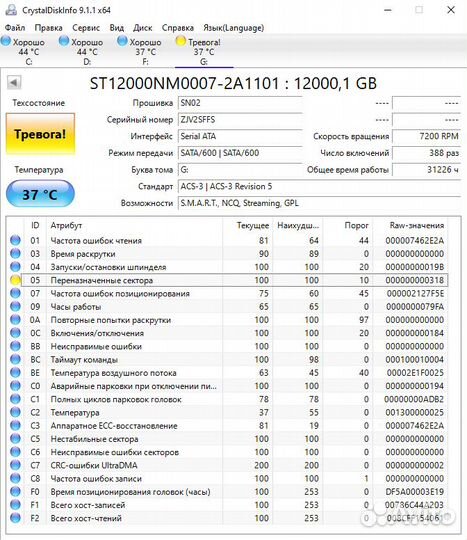467x540 pixels.
Task: Click status icon for Неисправимые ошибки BB row
Action: click(15, 346)
